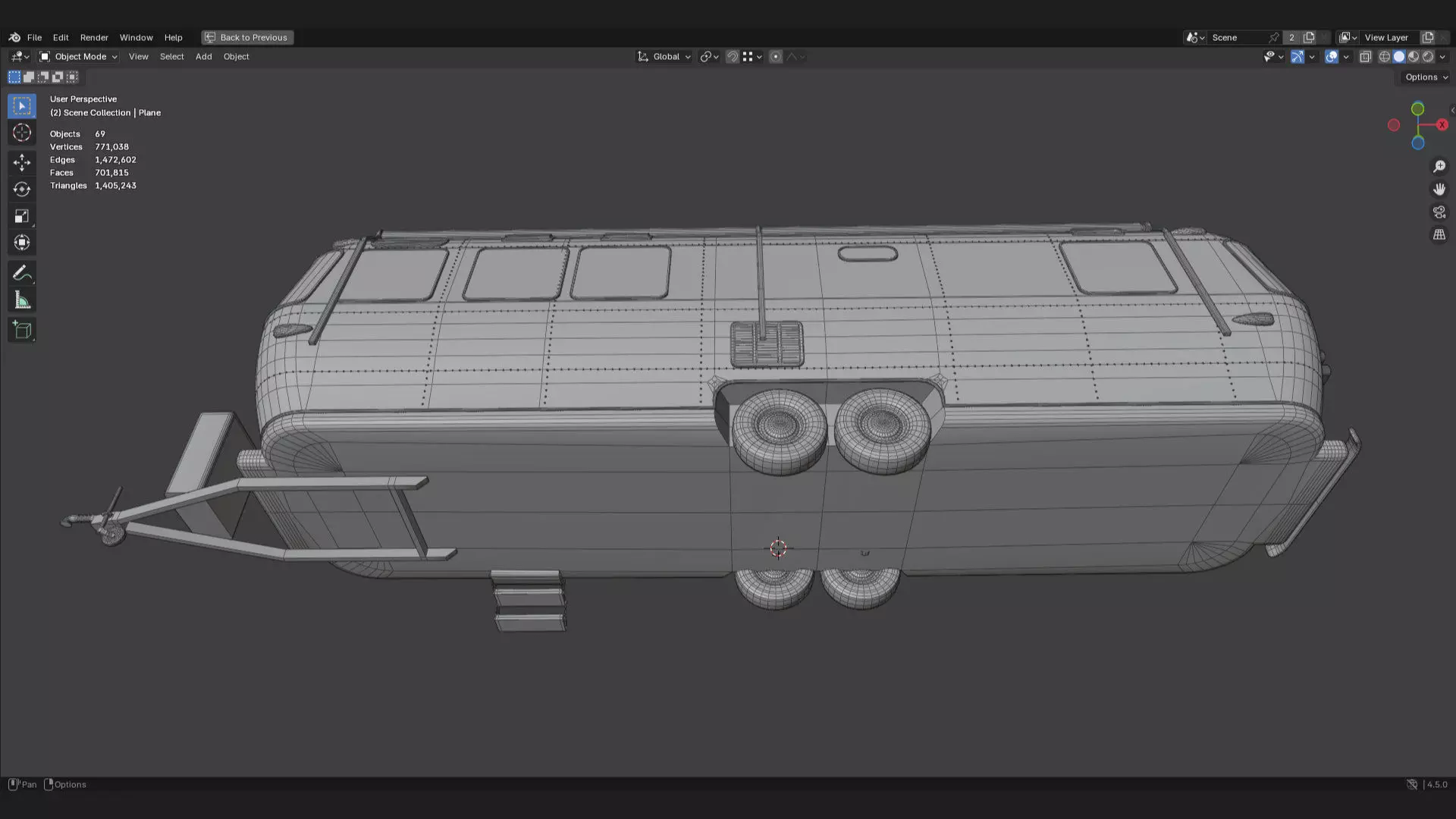Choose the Annotate pencil tool
This screenshot has width=1456, height=819.
pyautogui.click(x=21, y=273)
